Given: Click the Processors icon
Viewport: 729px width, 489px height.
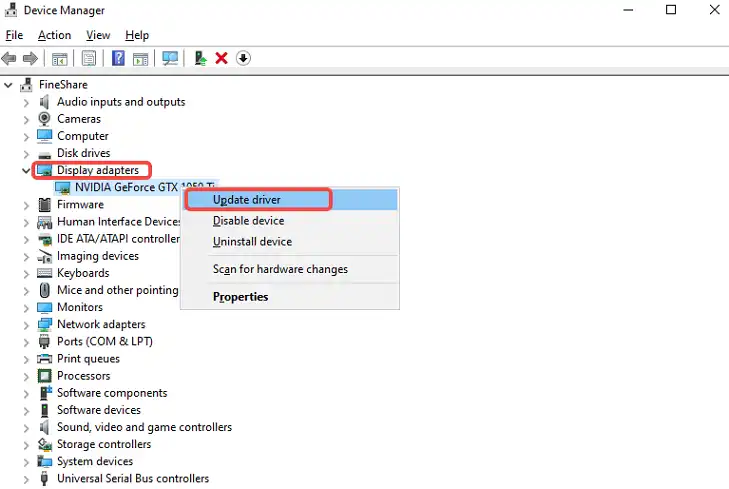Looking at the screenshot, I should (45, 376).
